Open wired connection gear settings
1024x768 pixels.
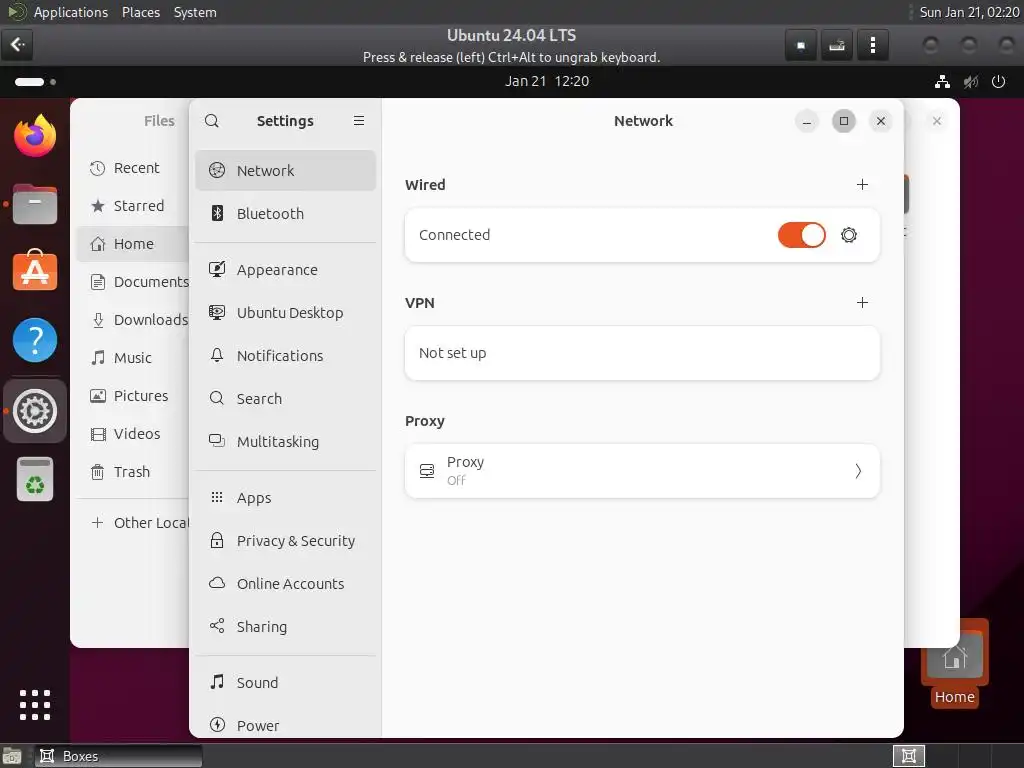[848, 235]
